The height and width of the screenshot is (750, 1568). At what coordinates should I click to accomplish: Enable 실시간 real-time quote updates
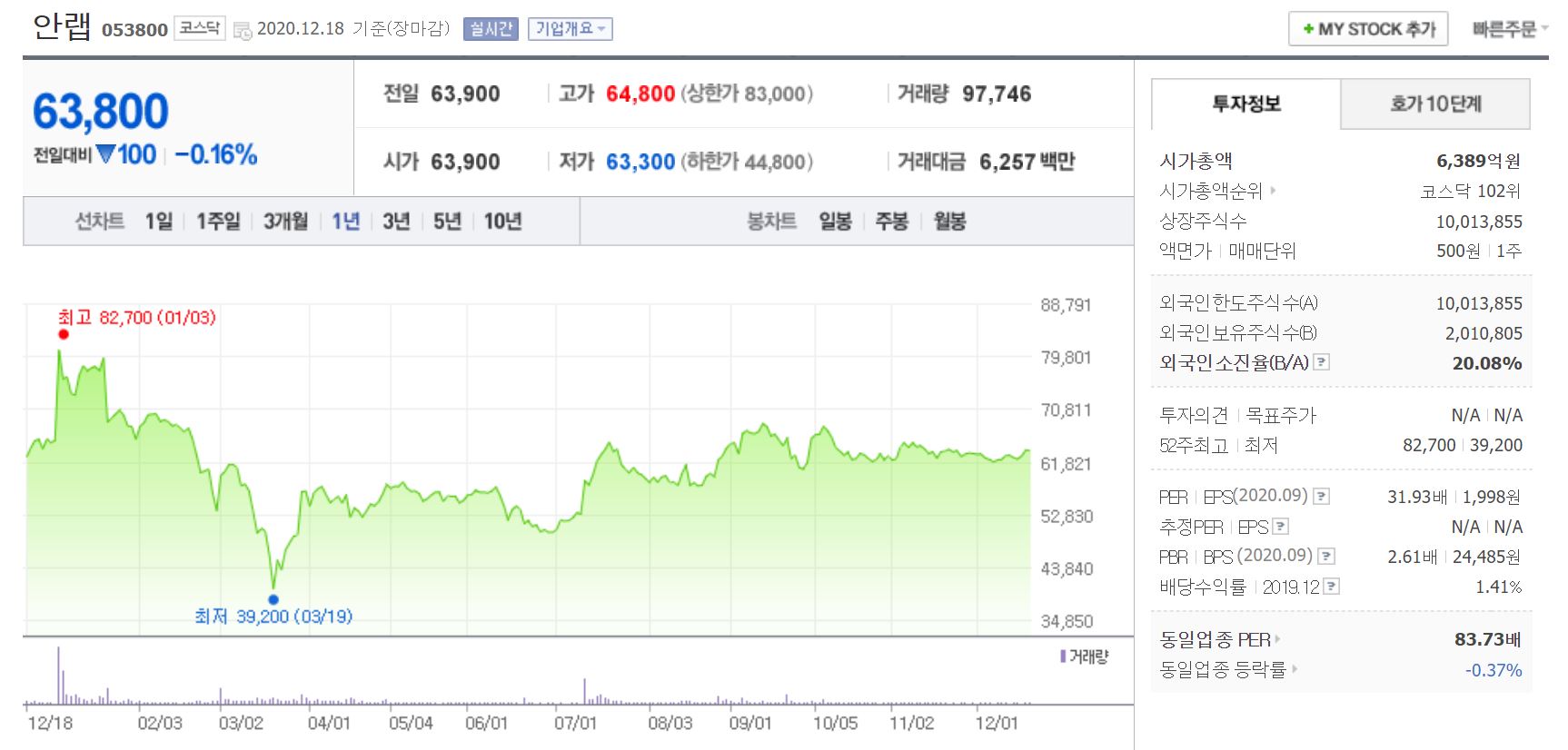490,29
